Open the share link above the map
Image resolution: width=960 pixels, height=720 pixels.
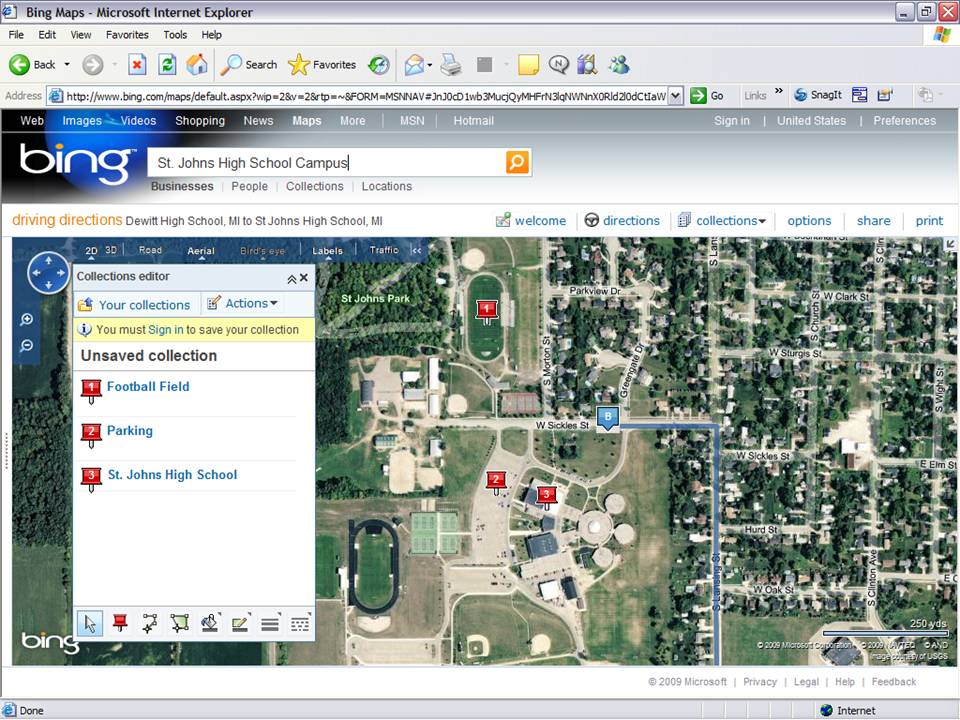pos(874,220)
